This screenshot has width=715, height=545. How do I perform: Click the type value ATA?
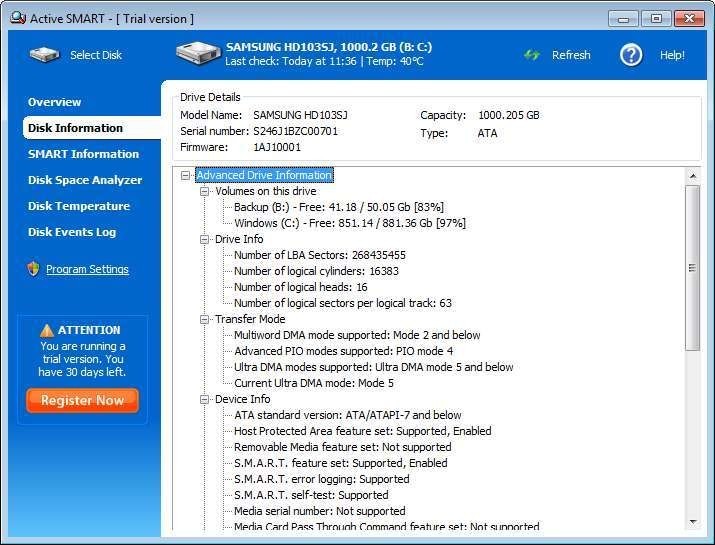click(x=487, y=134)
